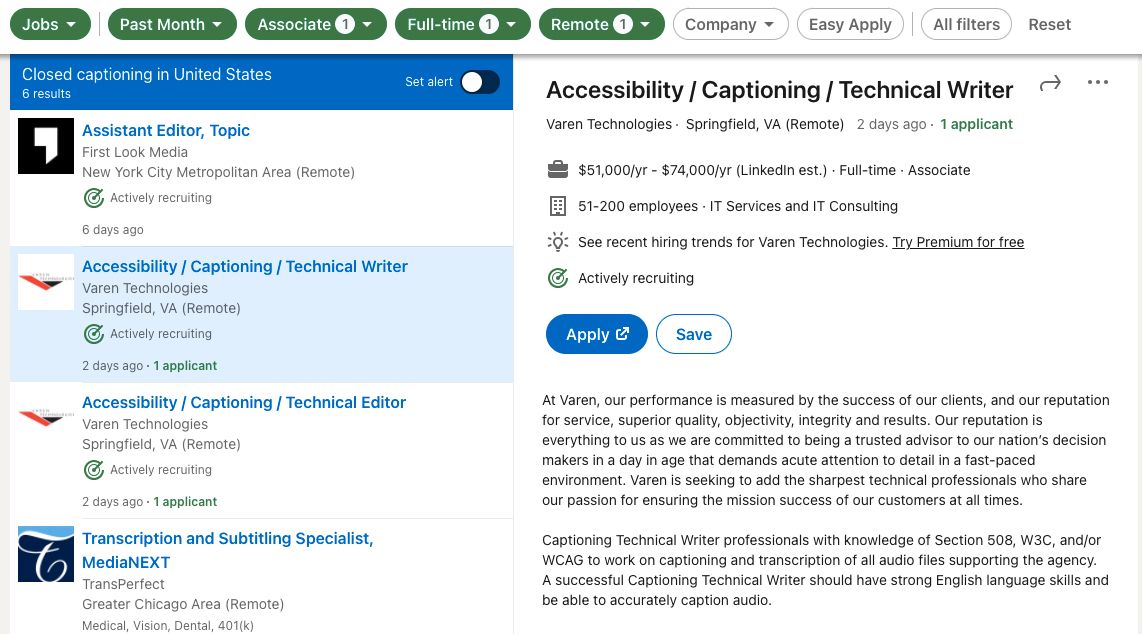Toggle the Remote filter pill
This screenshot has width=1142, height=634.
click(601, 22)
